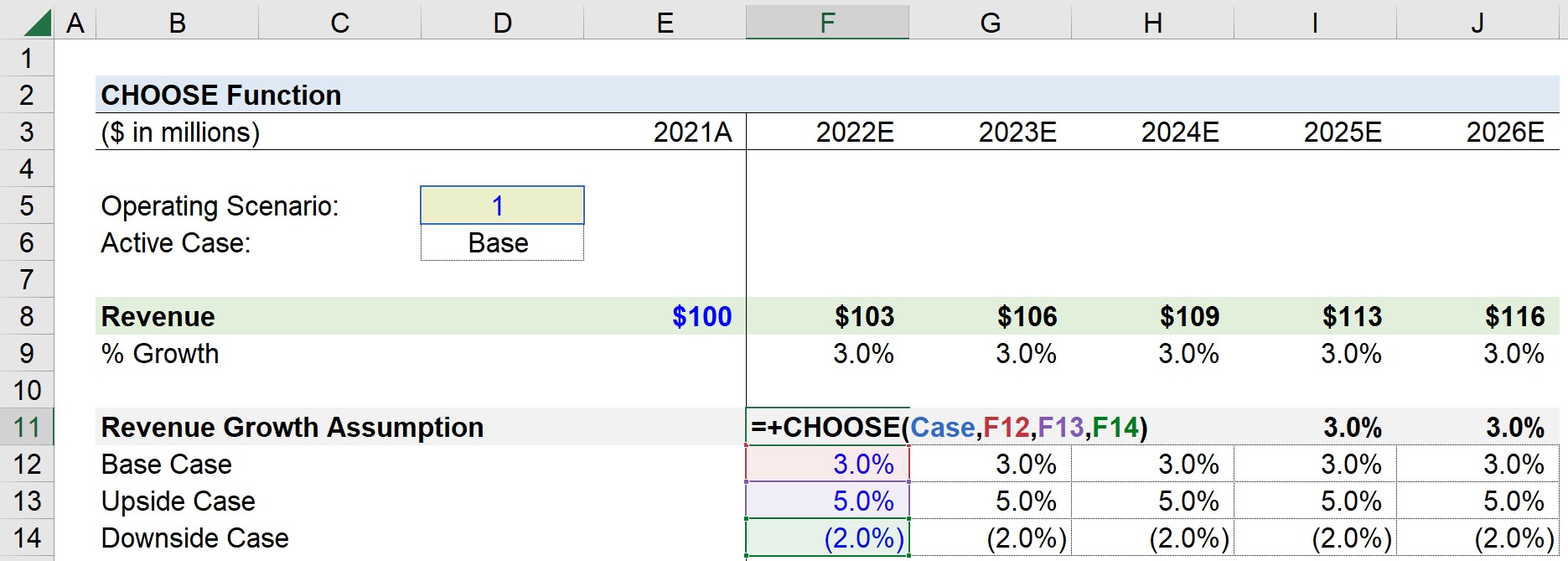1568x561 pixels.
Task: Click the % Growth row label
Action: click(160, 353)
